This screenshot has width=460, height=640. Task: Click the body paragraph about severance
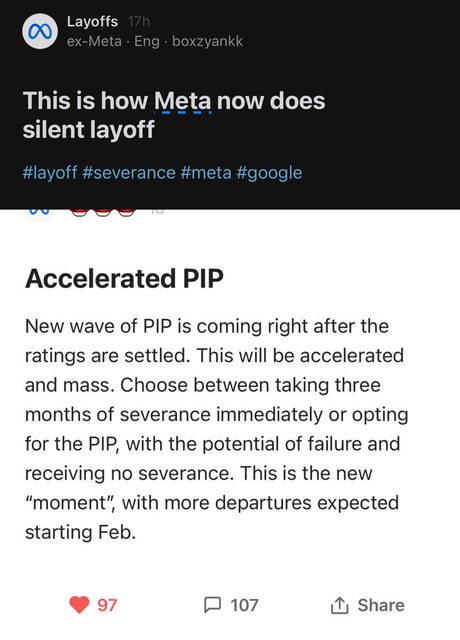[216, 429]
